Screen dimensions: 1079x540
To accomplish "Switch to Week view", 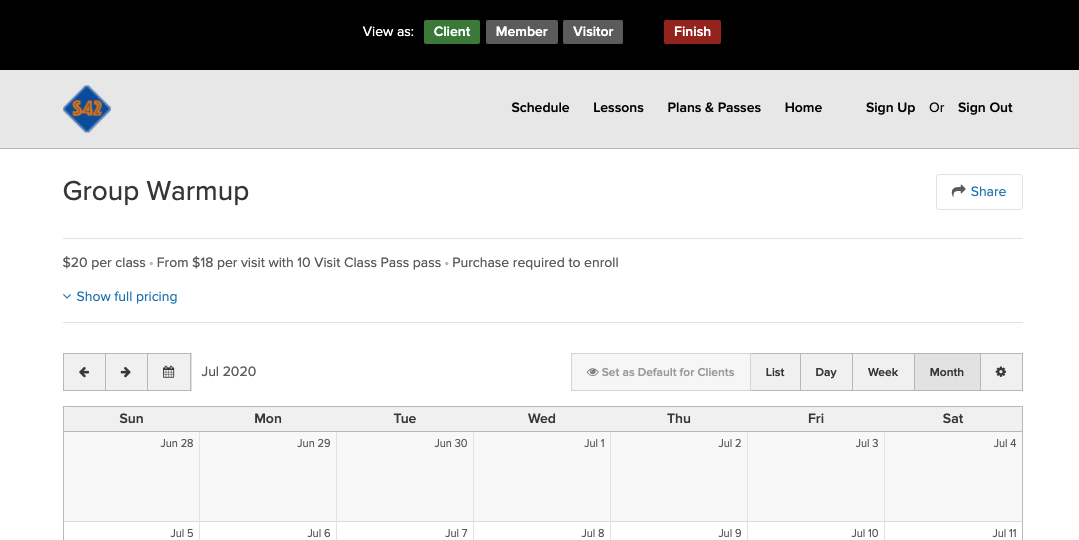I will click(x=883, y=372).
